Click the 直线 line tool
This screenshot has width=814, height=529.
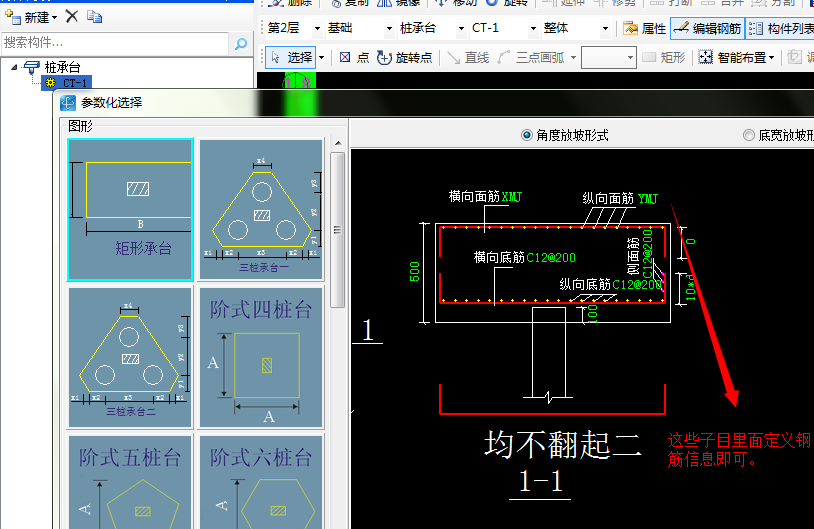[468, 58]
